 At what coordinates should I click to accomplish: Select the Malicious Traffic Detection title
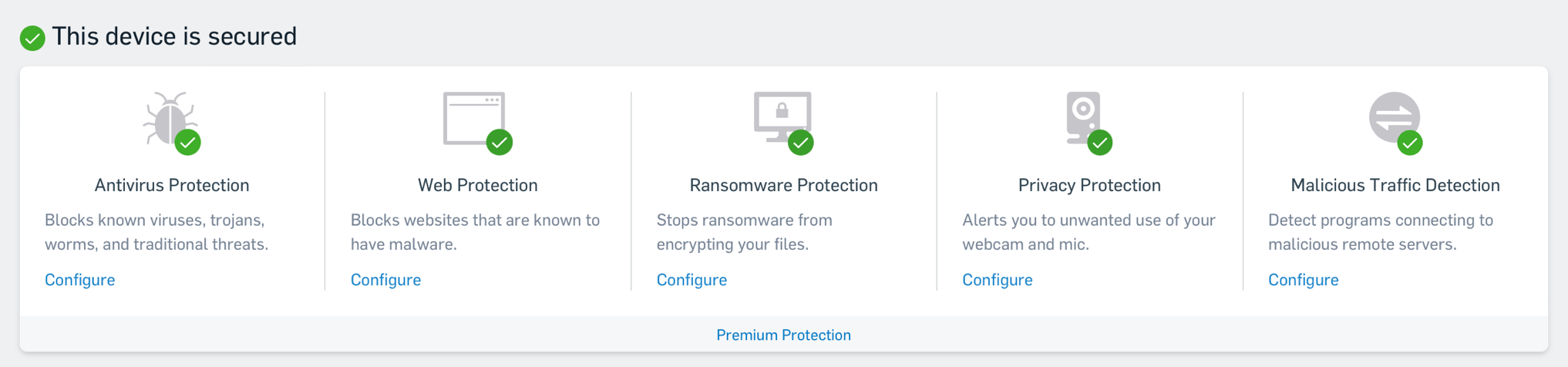pyautogui.click(x=1395, y=185)
